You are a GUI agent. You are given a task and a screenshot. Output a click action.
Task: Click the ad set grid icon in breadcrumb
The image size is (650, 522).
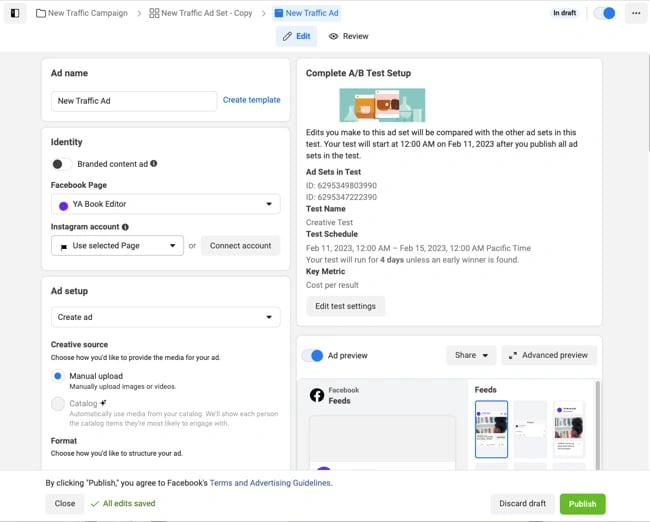(154, 13)
